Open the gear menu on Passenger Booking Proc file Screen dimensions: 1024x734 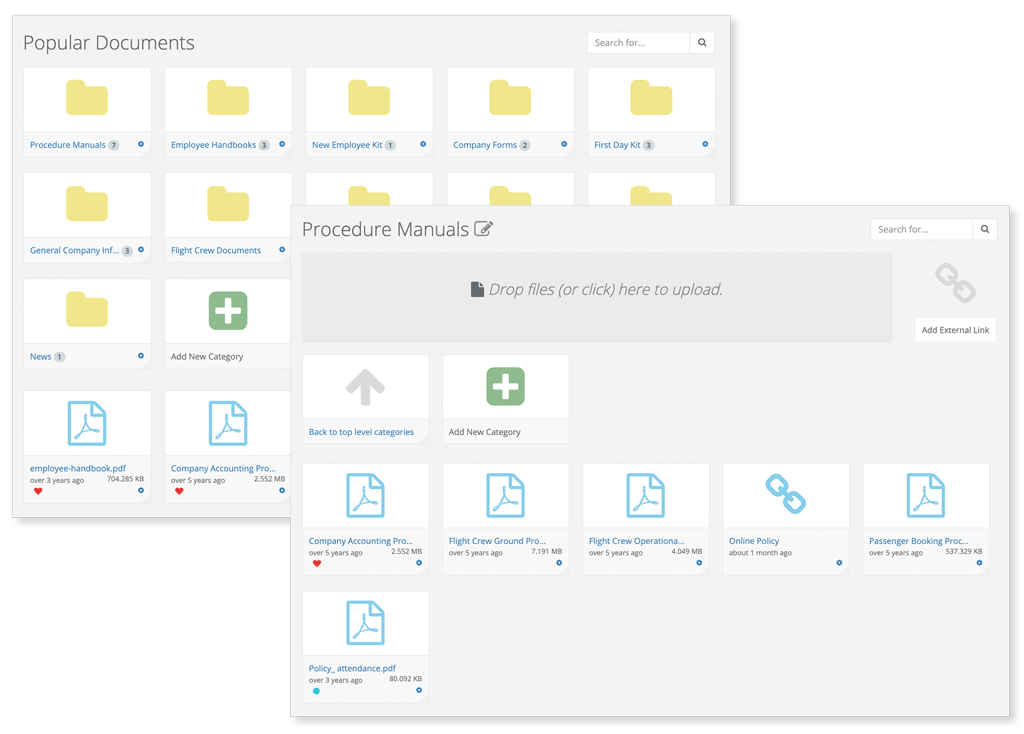pos(979,565)
